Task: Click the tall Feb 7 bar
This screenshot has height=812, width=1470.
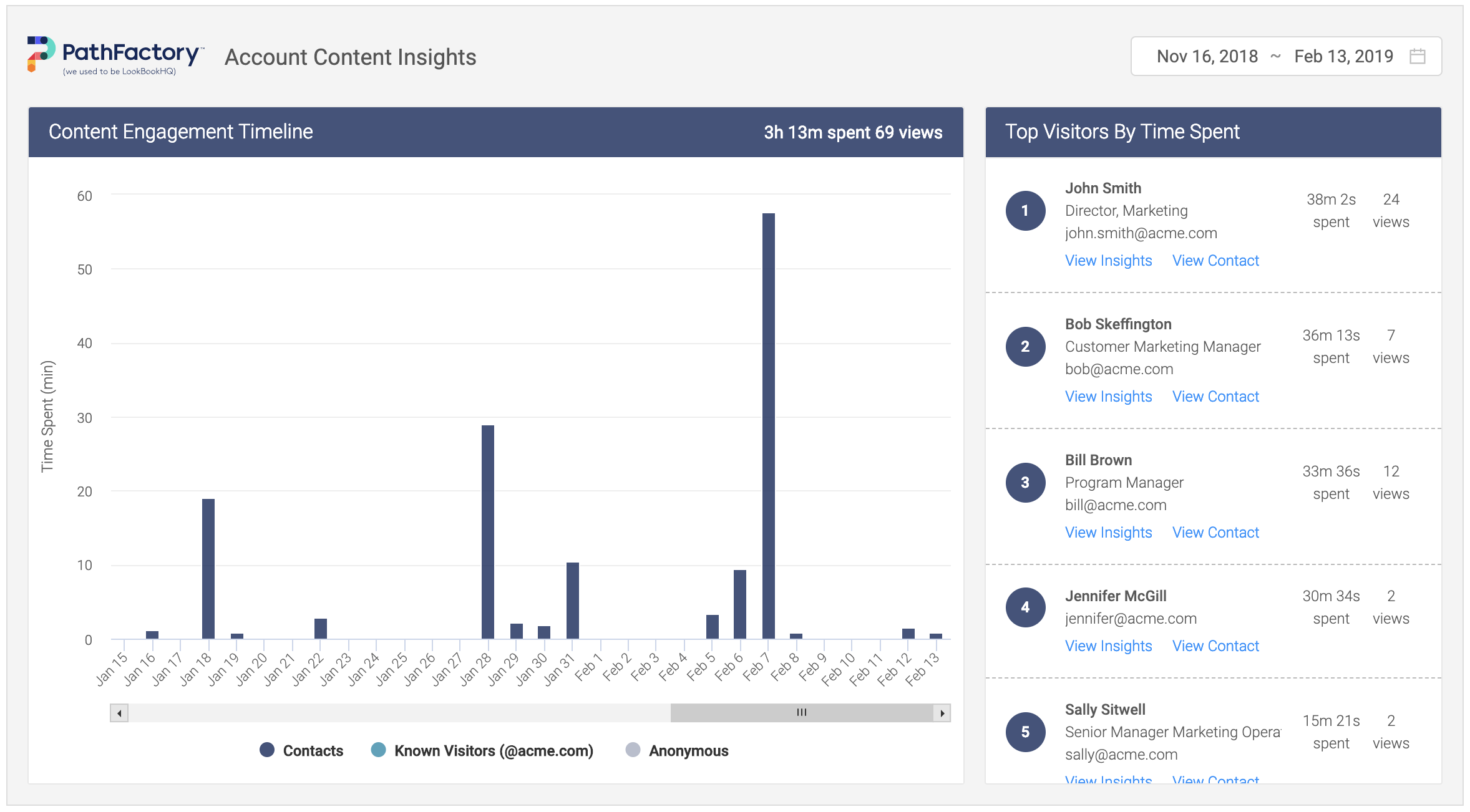Action: click(768, 425)
